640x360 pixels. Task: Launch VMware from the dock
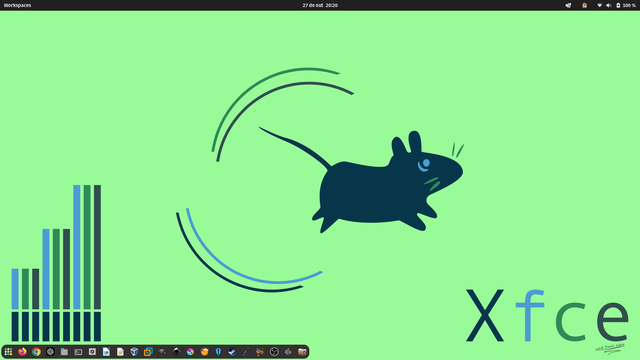pyautogui.click(x=148, y=351)
